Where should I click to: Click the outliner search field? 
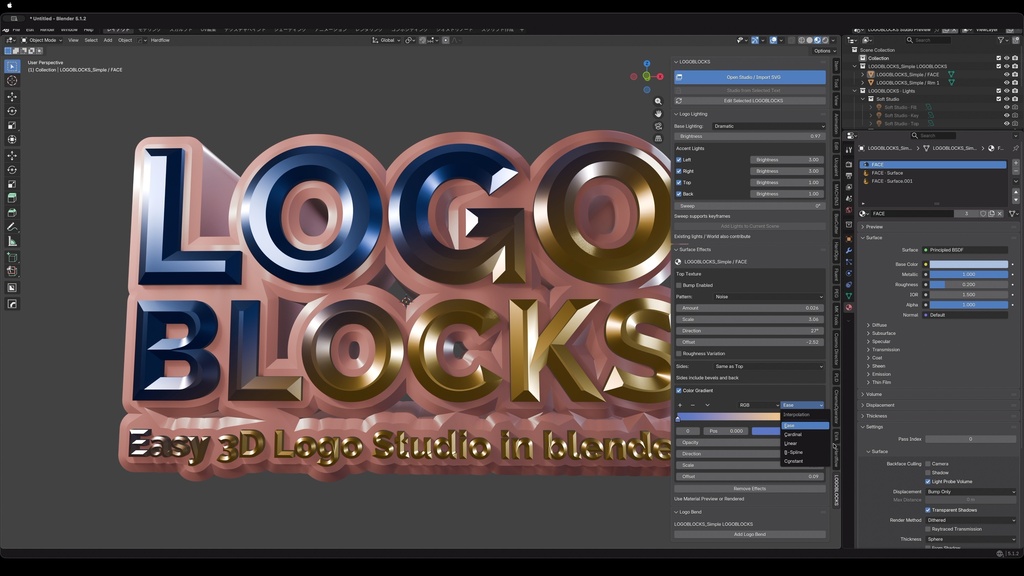click(931, 40)
